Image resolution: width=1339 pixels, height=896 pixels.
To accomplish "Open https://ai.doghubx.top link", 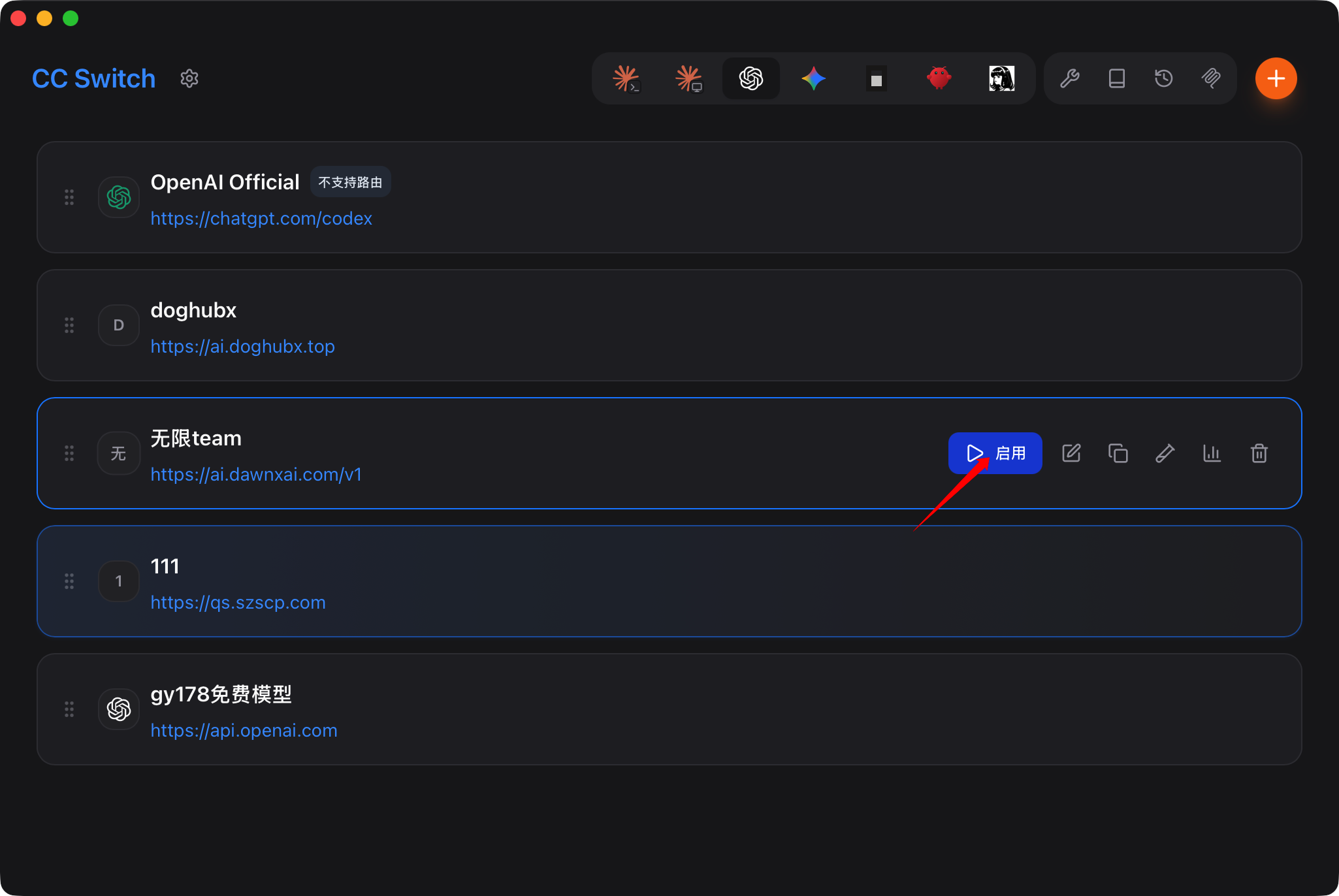I will [x=243, y=346].
